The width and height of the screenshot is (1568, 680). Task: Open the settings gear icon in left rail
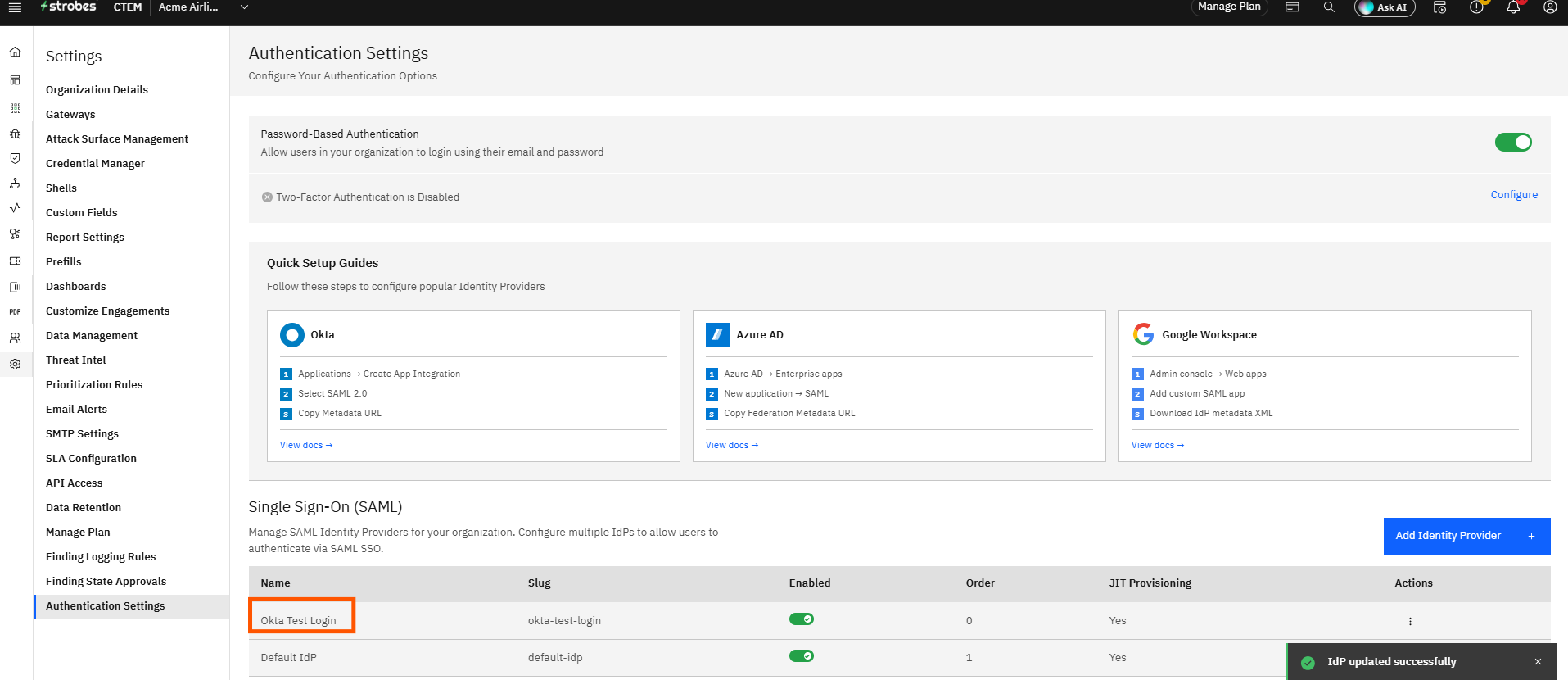pos(15,365)
